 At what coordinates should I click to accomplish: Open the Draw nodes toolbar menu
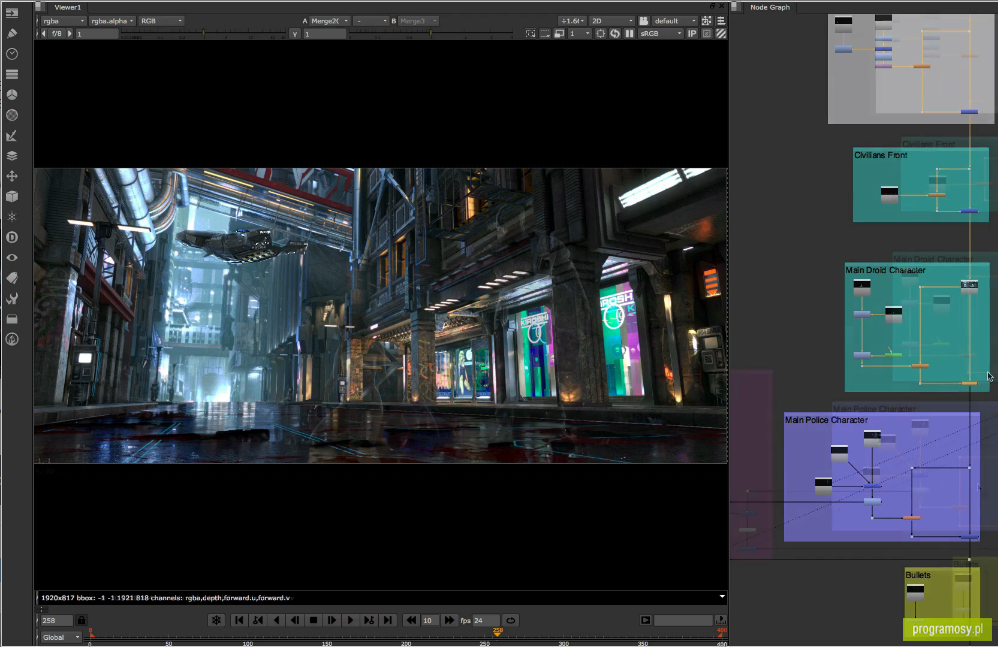pyautogui.click(x=11, y=33)
